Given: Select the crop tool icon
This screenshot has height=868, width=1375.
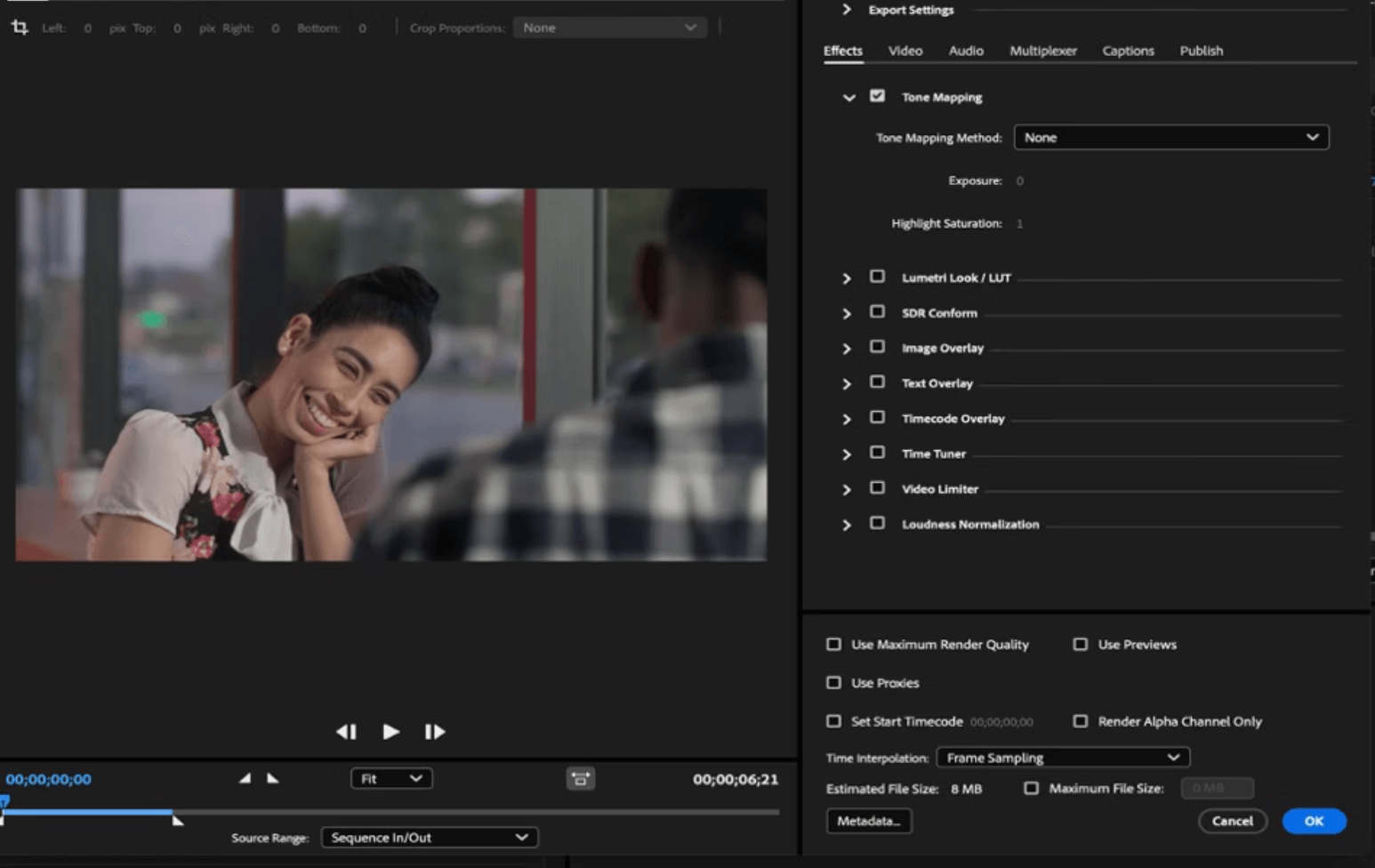Looking at the screenshot, I should tap(20, 28).
